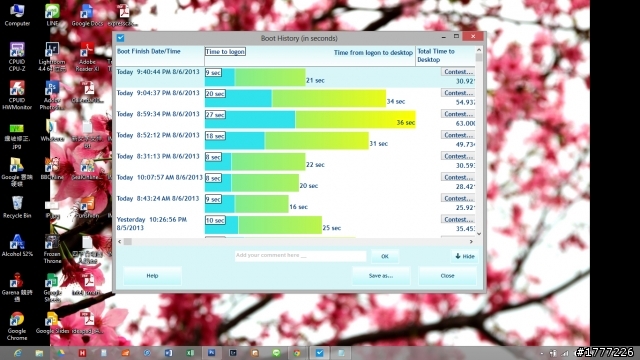
Task: Click the '27 sec' logon time label
Action: tap(215, 115)
